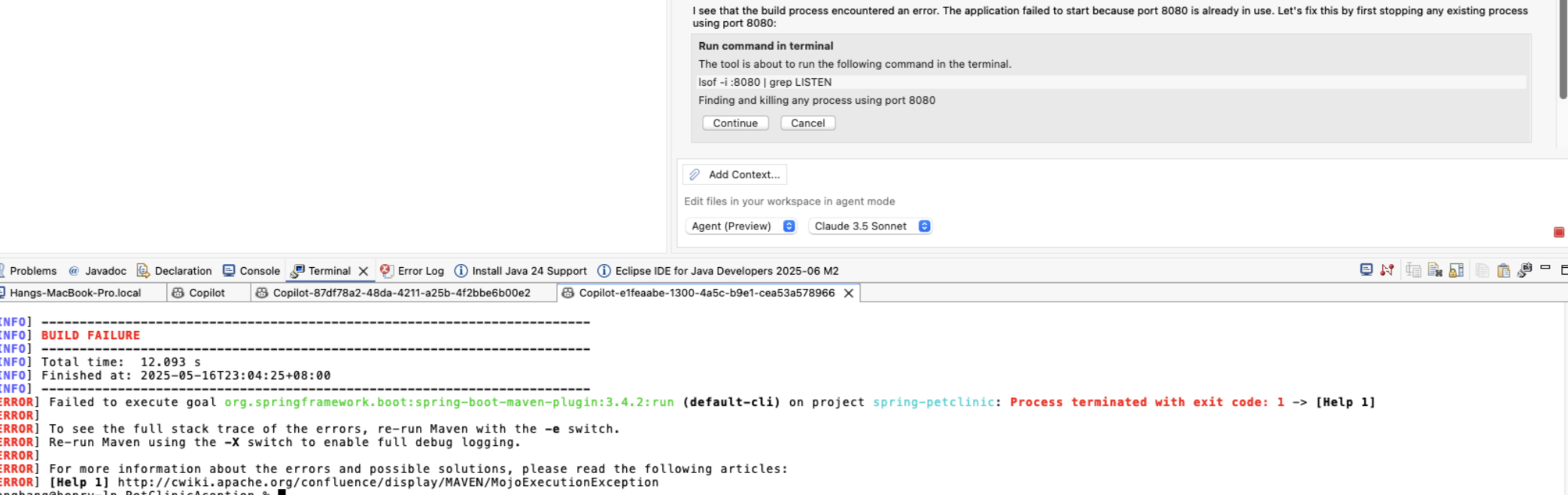Click the MojoExecutionException help URL in terminal
Image resolution: width=1568 pixels, height=495 pixels.
pos(387,482)
